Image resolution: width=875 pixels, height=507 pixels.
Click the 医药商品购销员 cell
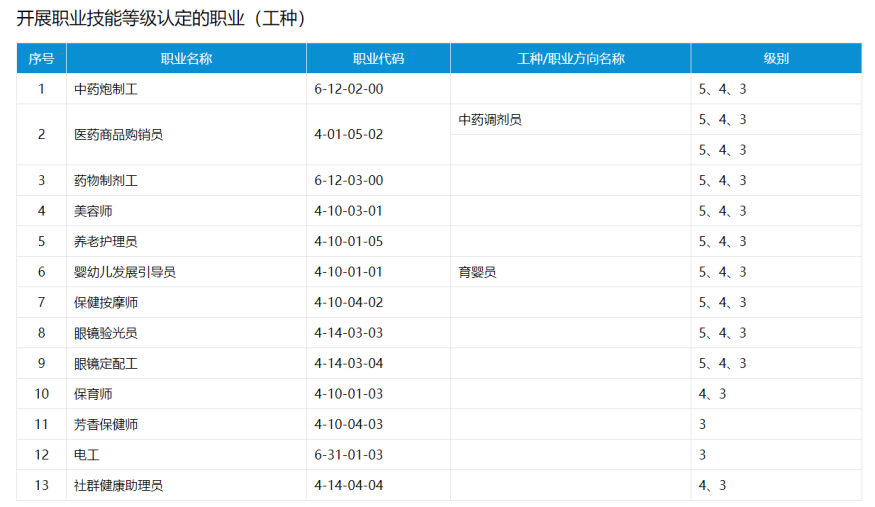click(x=118, y=134)
